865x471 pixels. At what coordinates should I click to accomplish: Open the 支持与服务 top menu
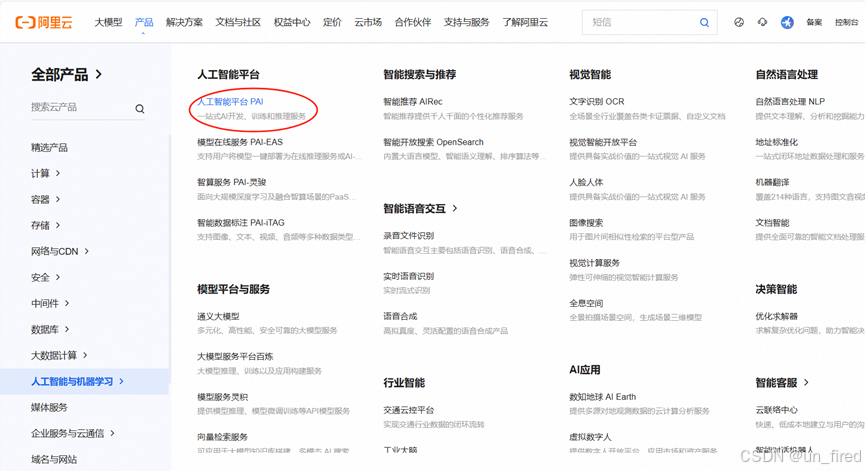point(467,22)
